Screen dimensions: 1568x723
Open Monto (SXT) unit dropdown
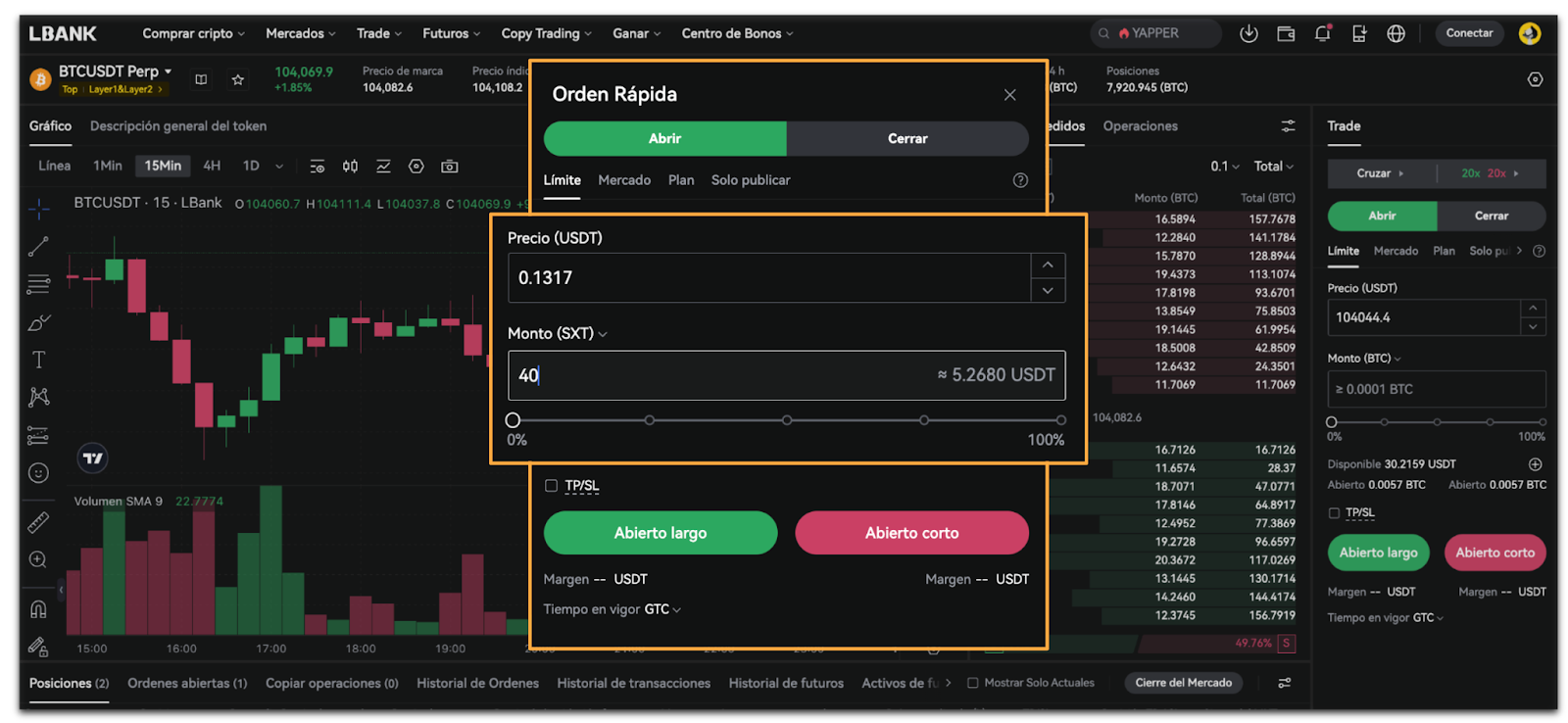[558, 334]
